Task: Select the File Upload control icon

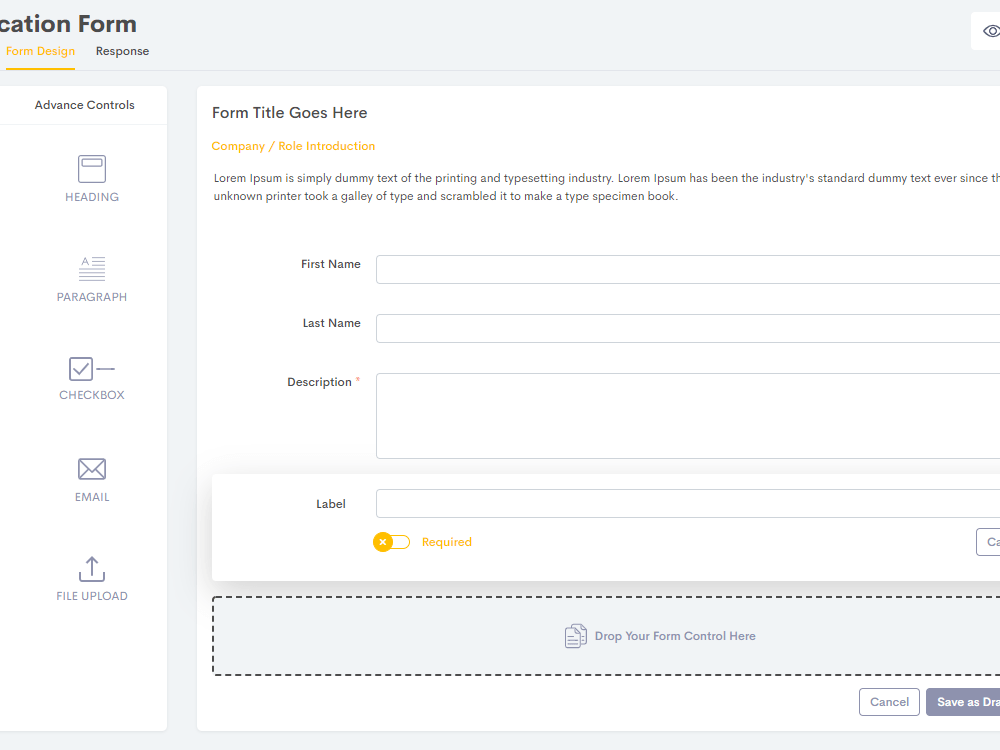Action: coord(92,569)
